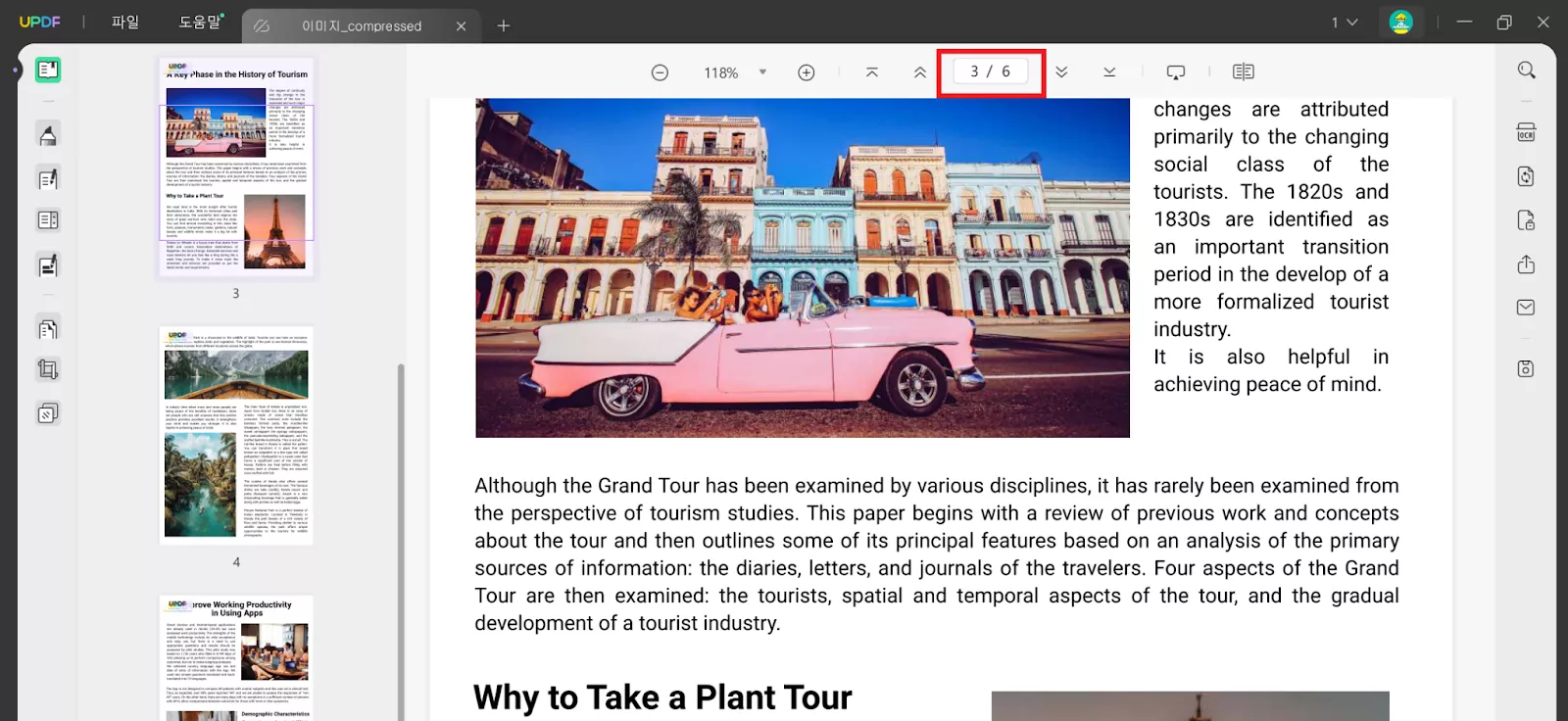Viewport: 1568px width, 721px height.
Task: Open the Convert PDF export tool
Action: pyautogui.click(x=1526, y=176)
